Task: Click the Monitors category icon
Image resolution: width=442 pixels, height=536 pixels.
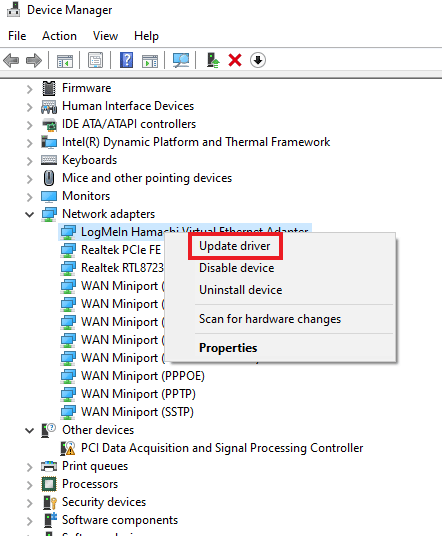Action: pos(49,197)
